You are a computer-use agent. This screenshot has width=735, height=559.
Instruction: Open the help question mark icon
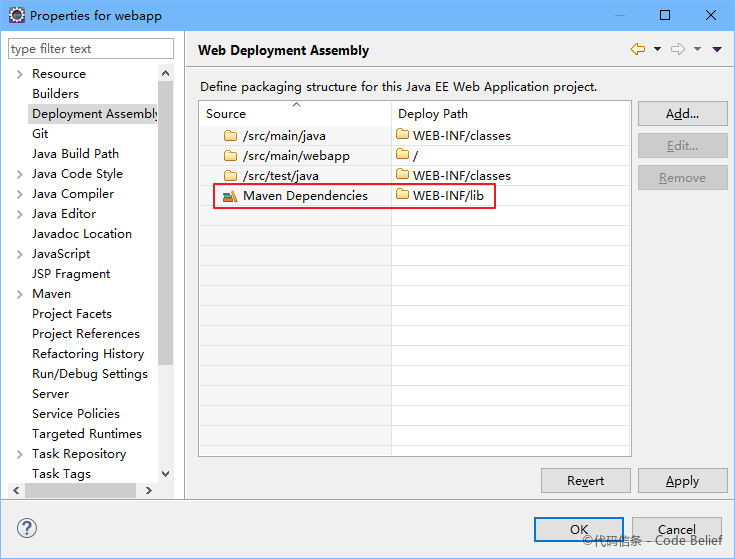pos(27,528)
